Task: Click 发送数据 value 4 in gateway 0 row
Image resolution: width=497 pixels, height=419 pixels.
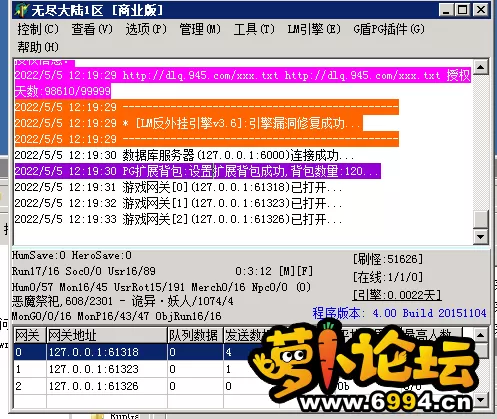Action: 229,352
